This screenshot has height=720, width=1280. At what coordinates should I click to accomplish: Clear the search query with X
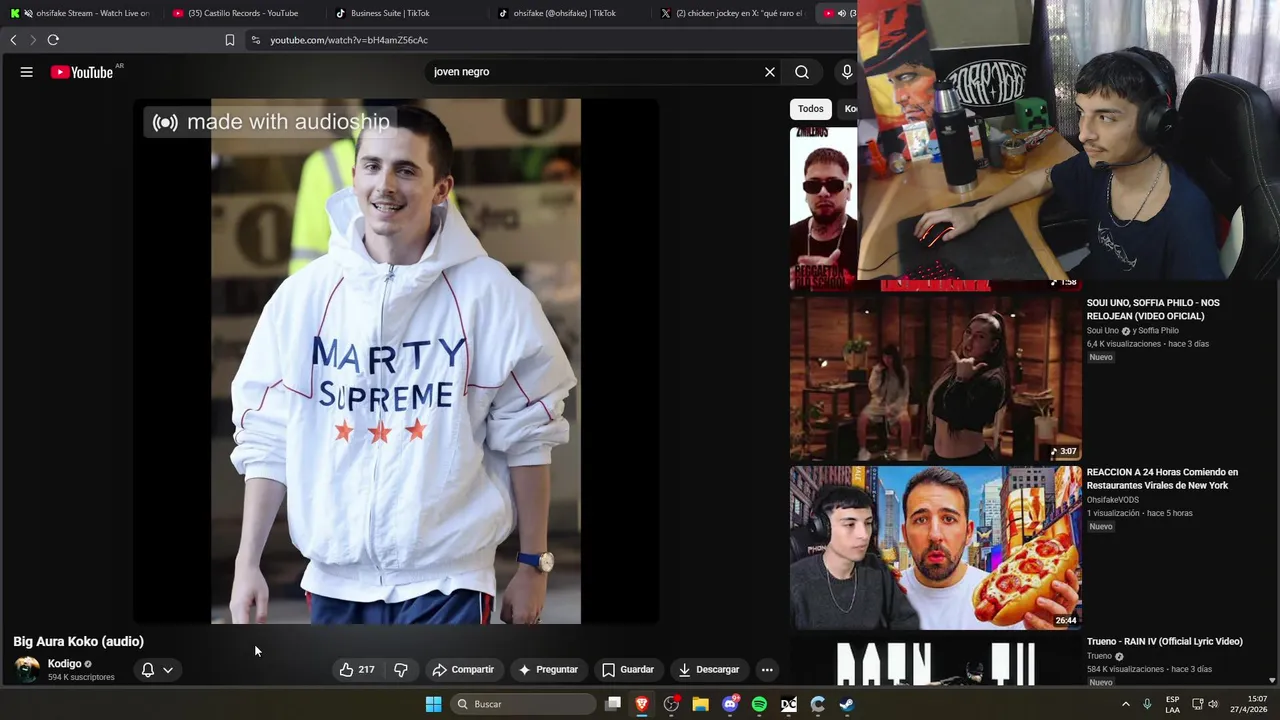tap(770, 72)
